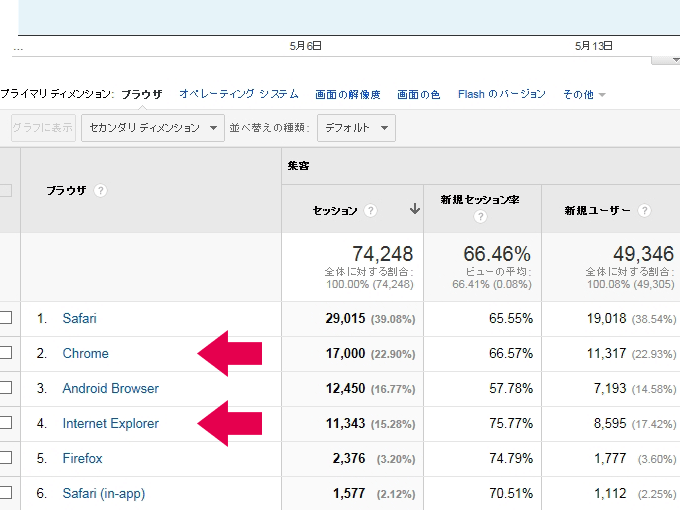This screenshot has height=510, width=680.
Task: Switch to 画面の色 dimension
Action: coord(419,95)
